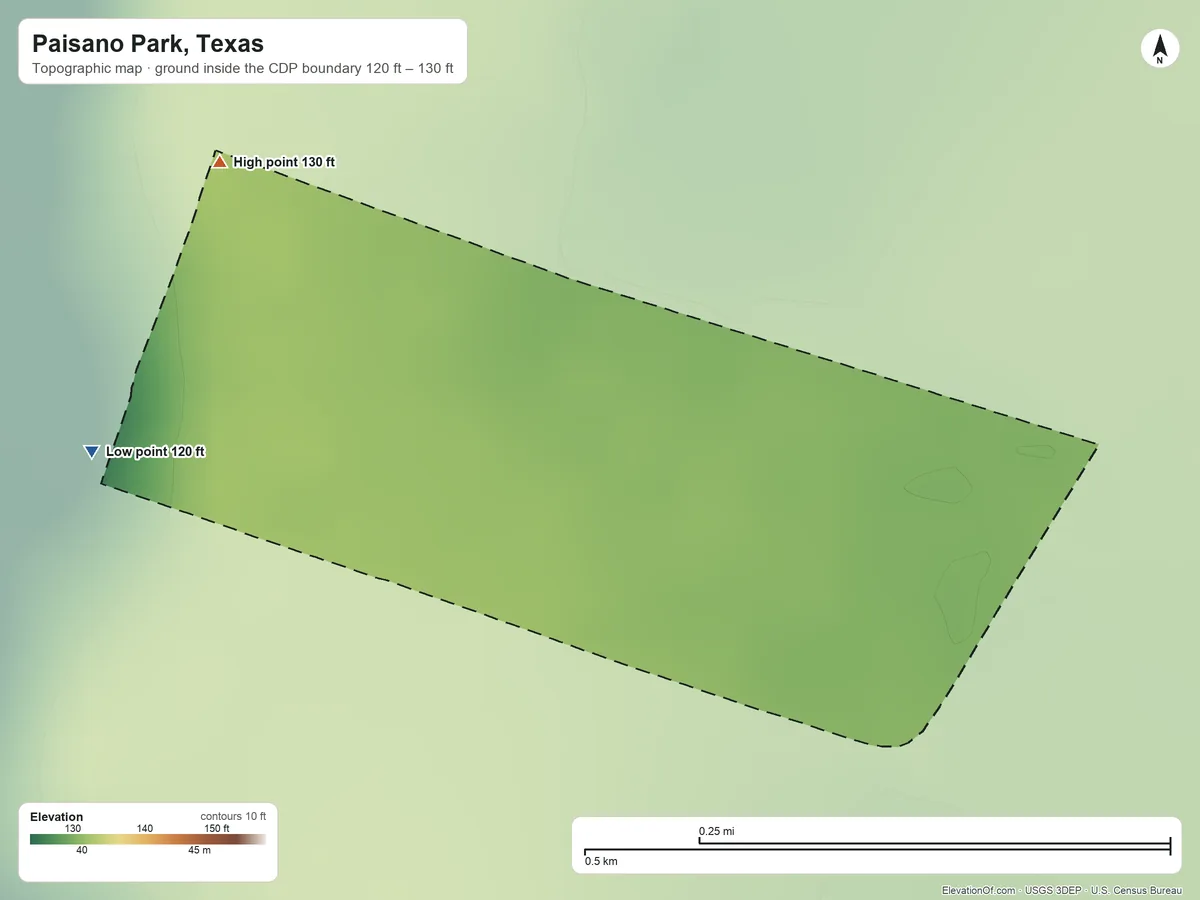Click the red high point triangle marker
Screen dimensions: 1200x900
click(x=219, y=161)
